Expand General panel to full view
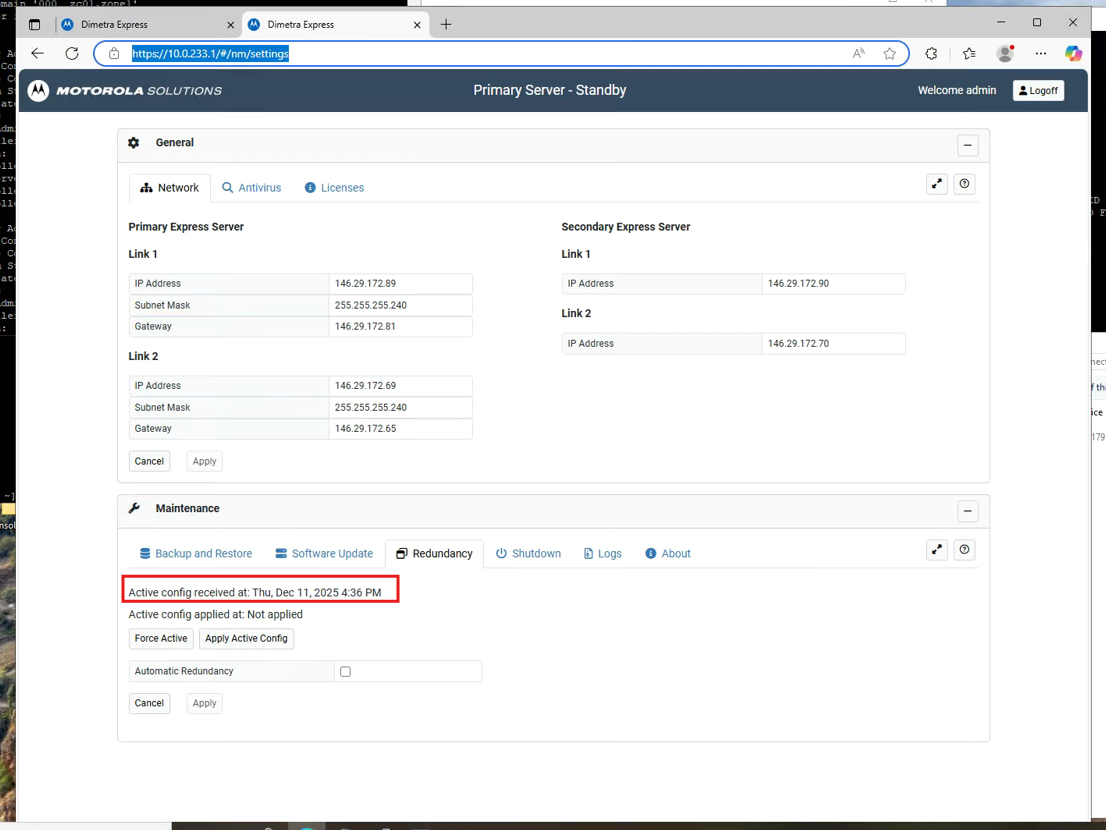The width and height of the screenshot is (1106, 830). click(x=937, y=184)
